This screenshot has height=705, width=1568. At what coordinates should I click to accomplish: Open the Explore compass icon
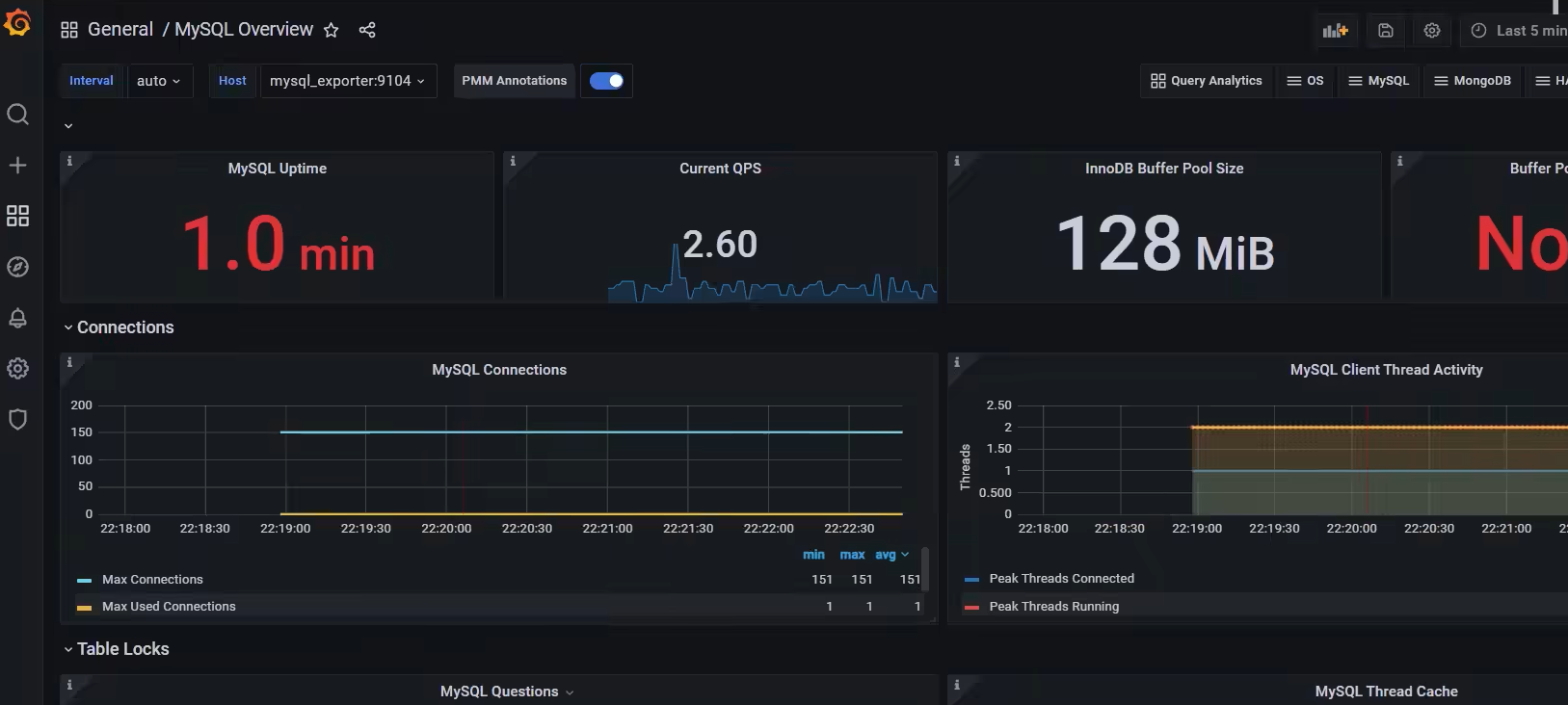(17, 267)
